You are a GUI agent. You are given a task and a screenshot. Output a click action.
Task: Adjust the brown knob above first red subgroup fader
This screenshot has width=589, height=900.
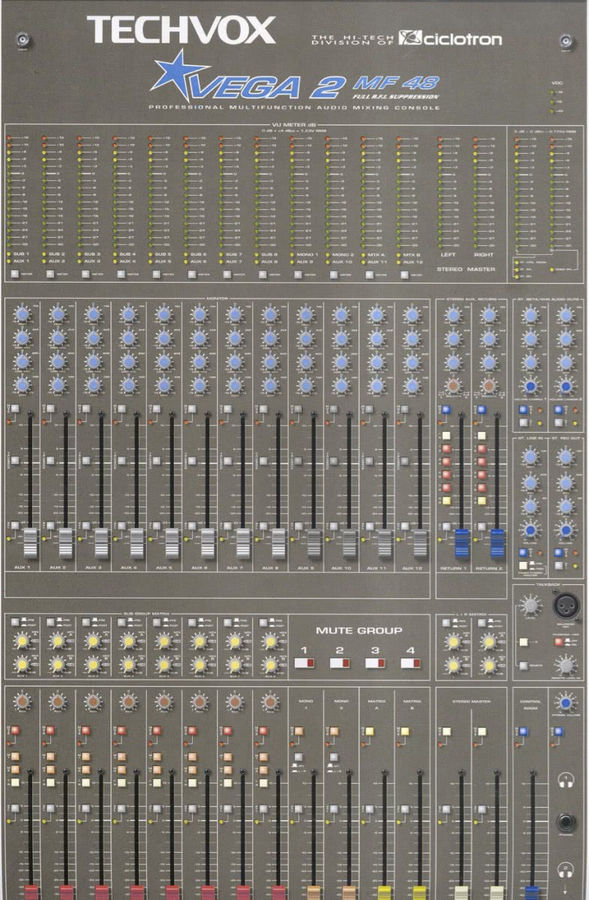pos(22,701)
